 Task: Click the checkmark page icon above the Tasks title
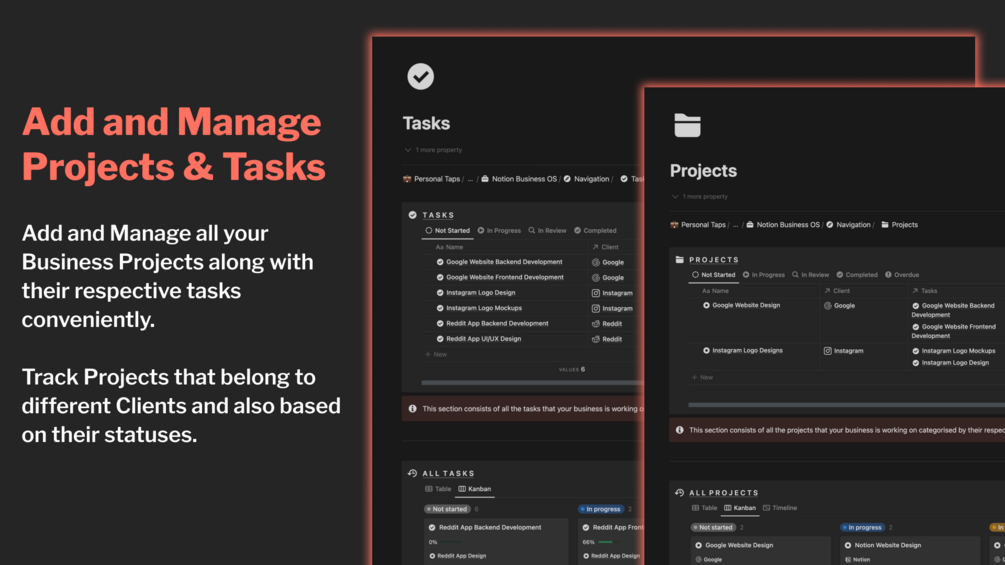(420, 77)
